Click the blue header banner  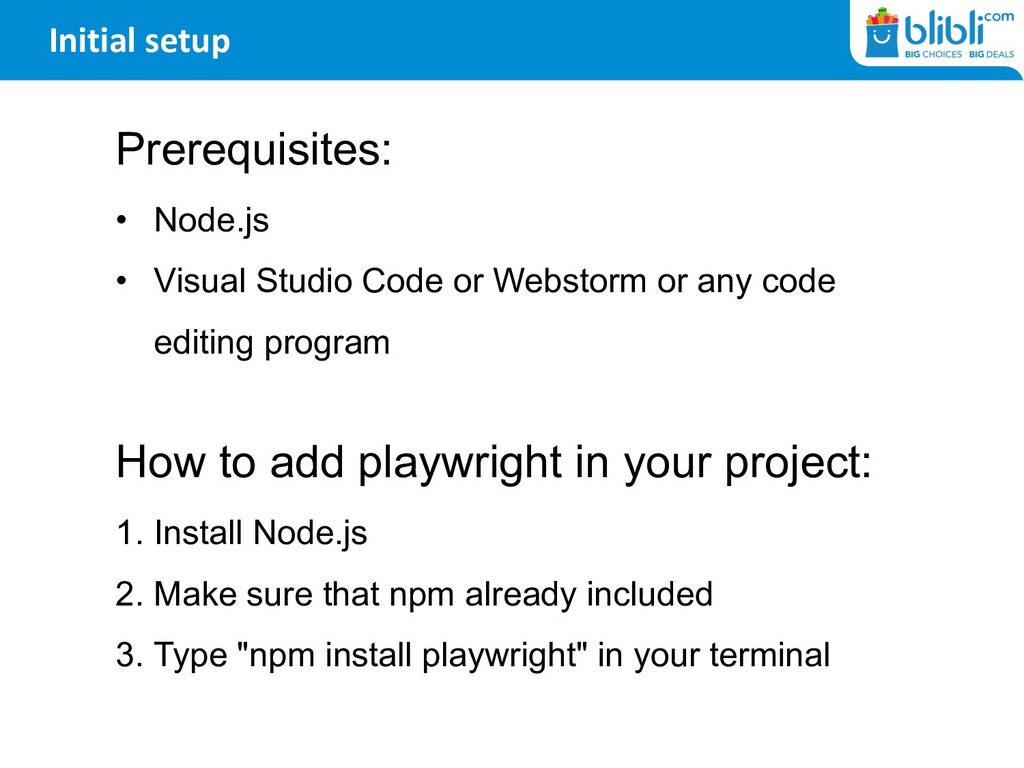(x=424, y=40)
